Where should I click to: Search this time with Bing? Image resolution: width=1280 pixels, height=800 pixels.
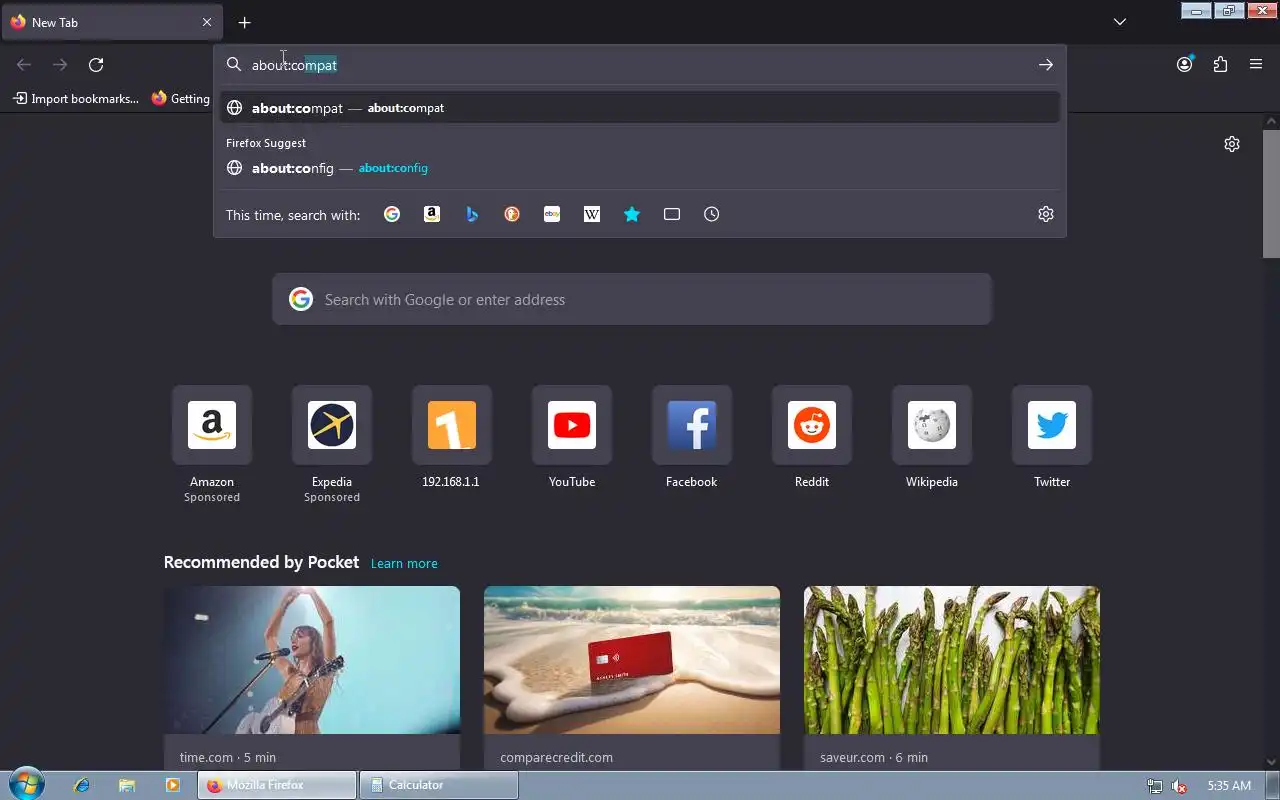[472, 214]
